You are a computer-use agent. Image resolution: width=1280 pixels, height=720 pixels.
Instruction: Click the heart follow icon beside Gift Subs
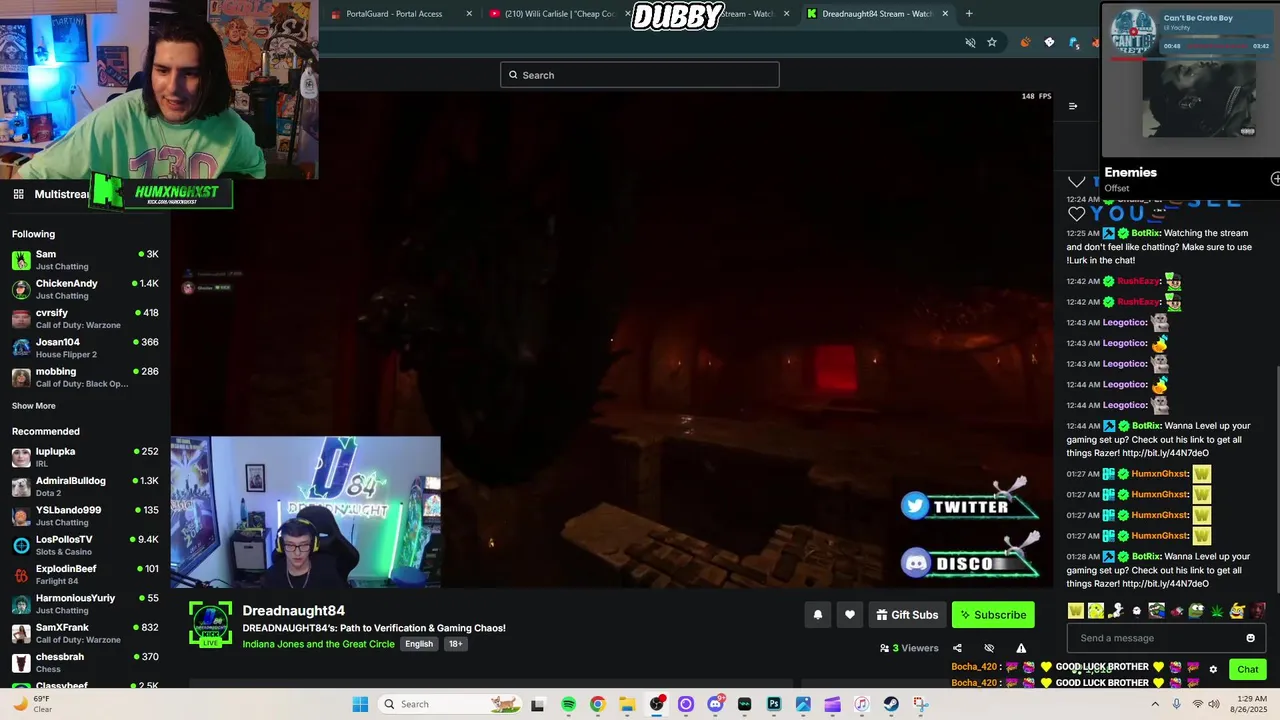click(850, 615)
